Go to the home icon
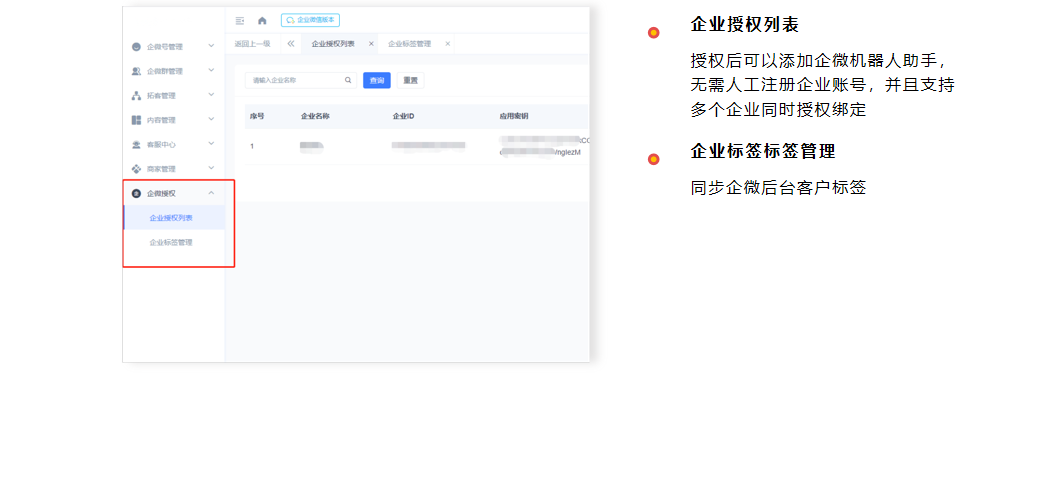 tap(262, 21)
